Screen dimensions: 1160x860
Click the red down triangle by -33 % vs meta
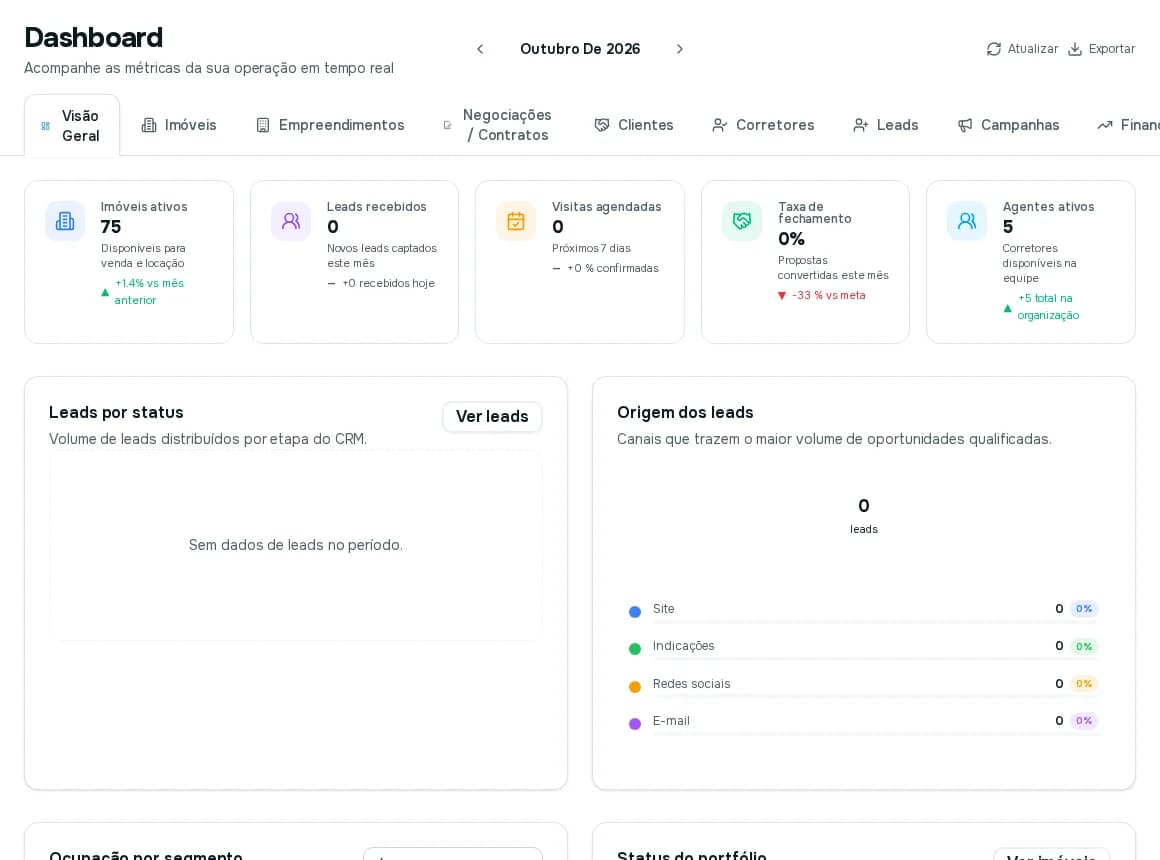click(x=782, y=296)
